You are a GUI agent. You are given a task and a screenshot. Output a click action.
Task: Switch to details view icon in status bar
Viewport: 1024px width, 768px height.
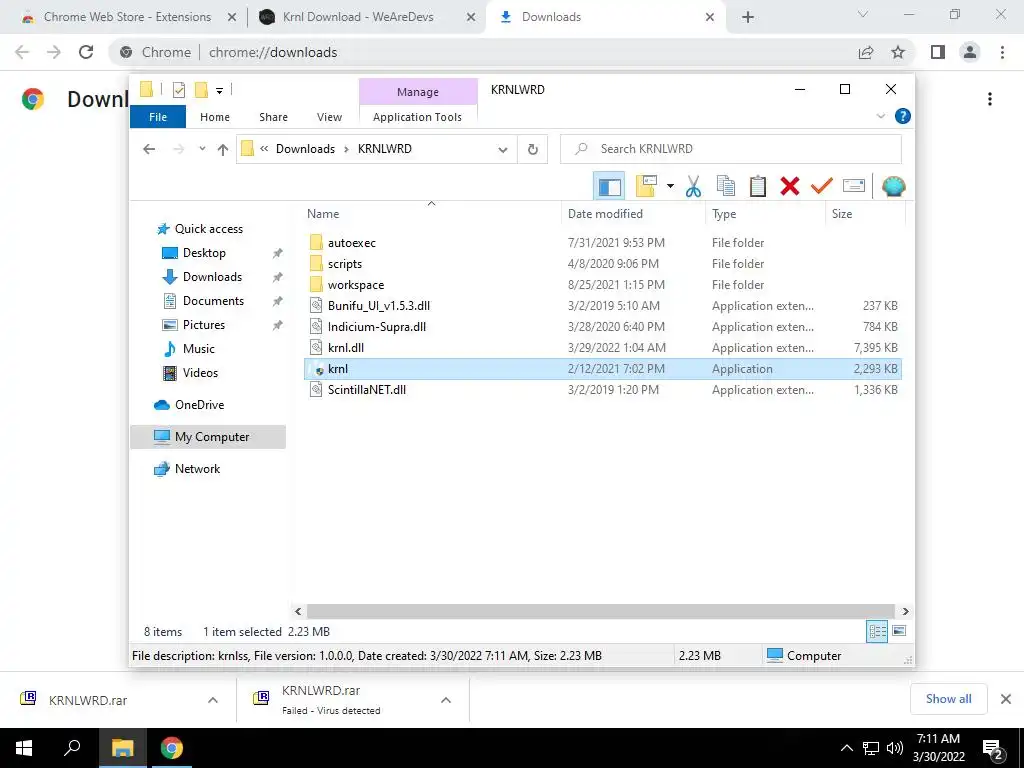877,632
